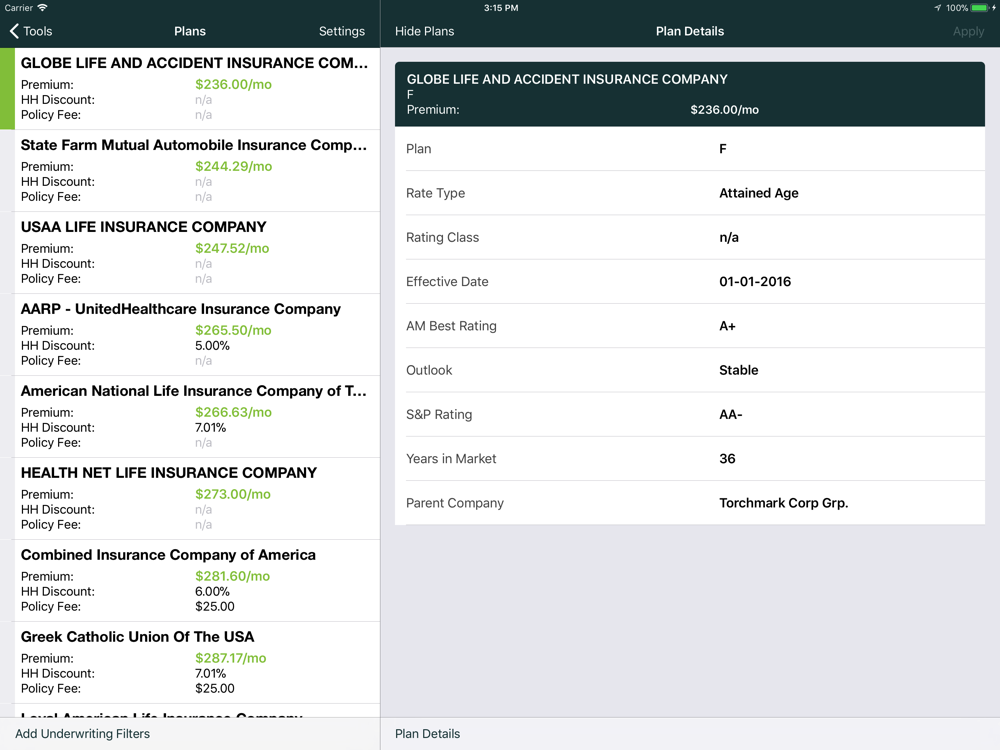Select Globe Life and Accident plan
Viewport: 1000px width, 750px height.
195,88
